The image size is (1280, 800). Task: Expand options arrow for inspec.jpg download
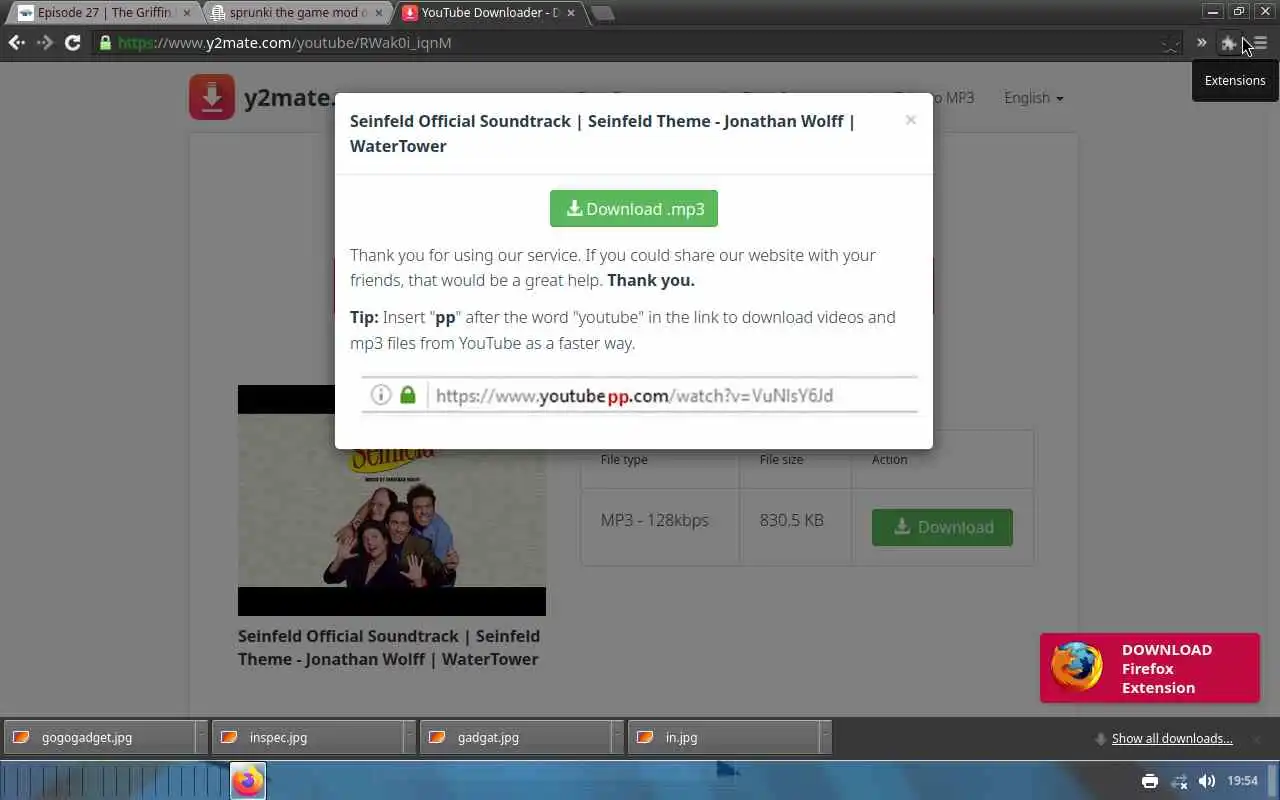409,737
